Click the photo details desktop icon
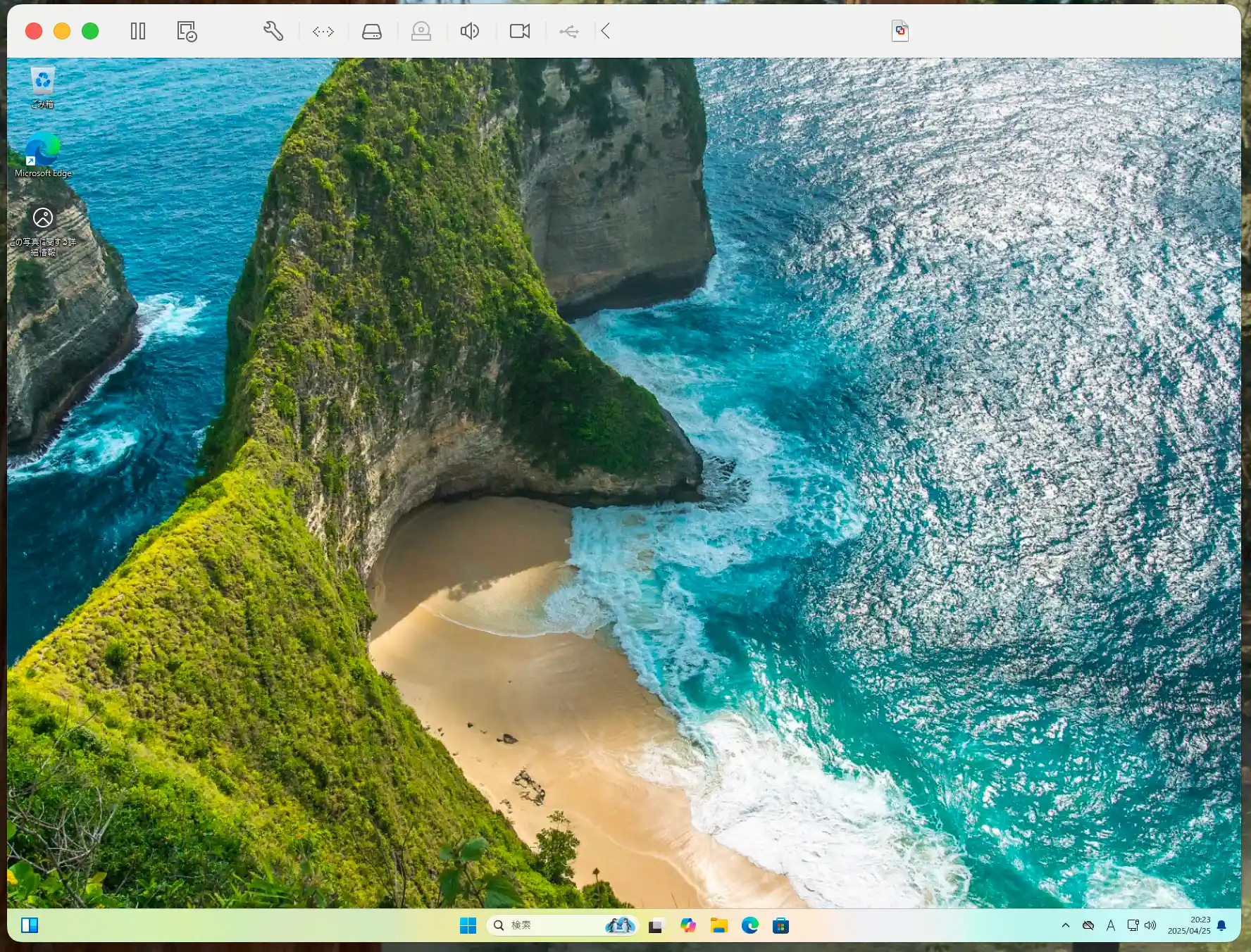The height and width of the screenshot is (952, 1251). [43, 232]
